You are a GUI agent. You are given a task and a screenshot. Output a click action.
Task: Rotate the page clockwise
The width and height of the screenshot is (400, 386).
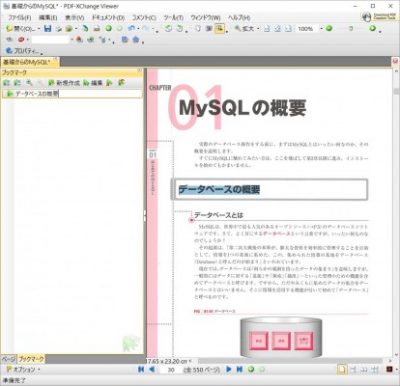[180, 29]
